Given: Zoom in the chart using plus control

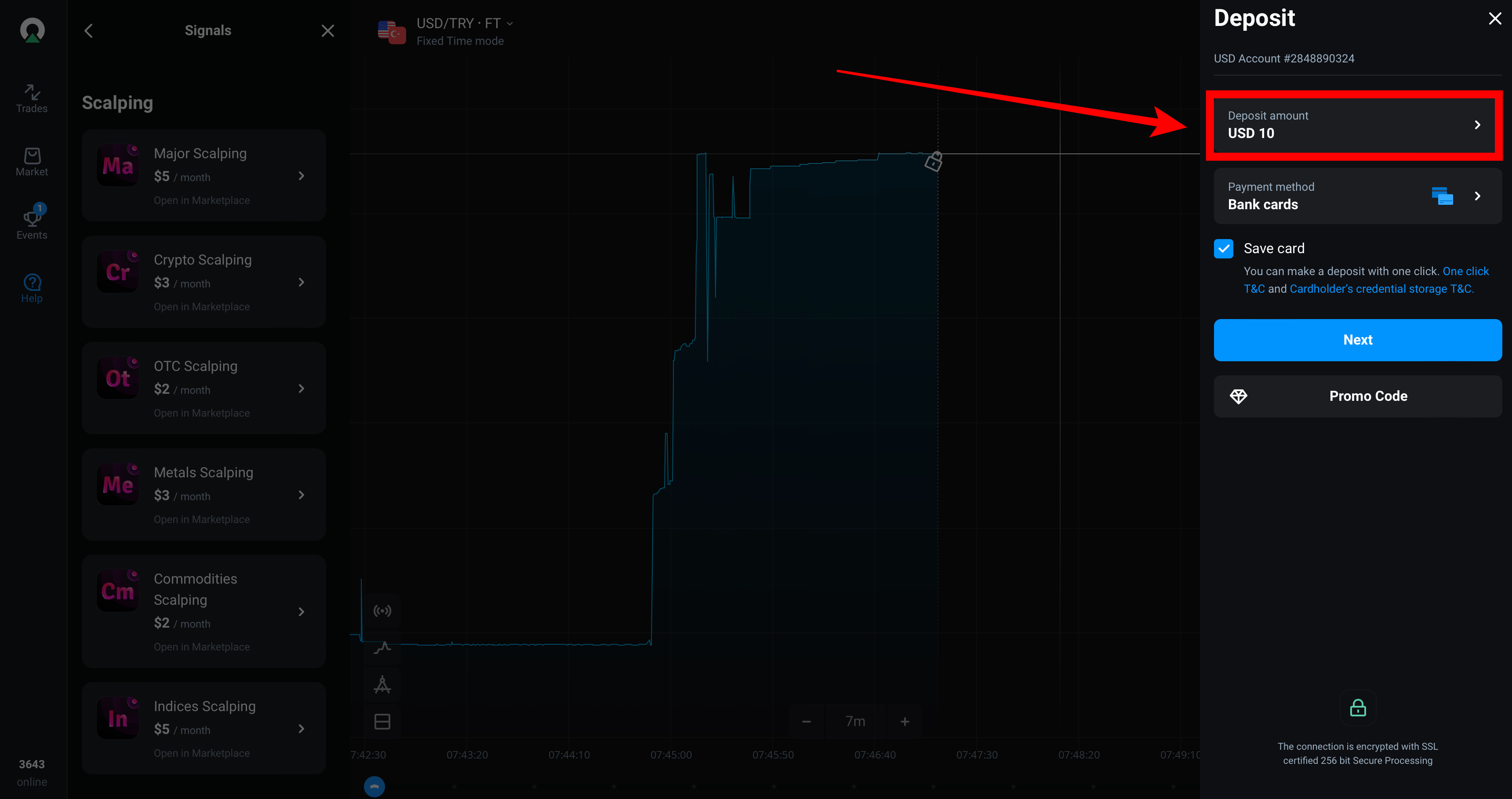Looking at the screenshot, I should click(904, 721).
